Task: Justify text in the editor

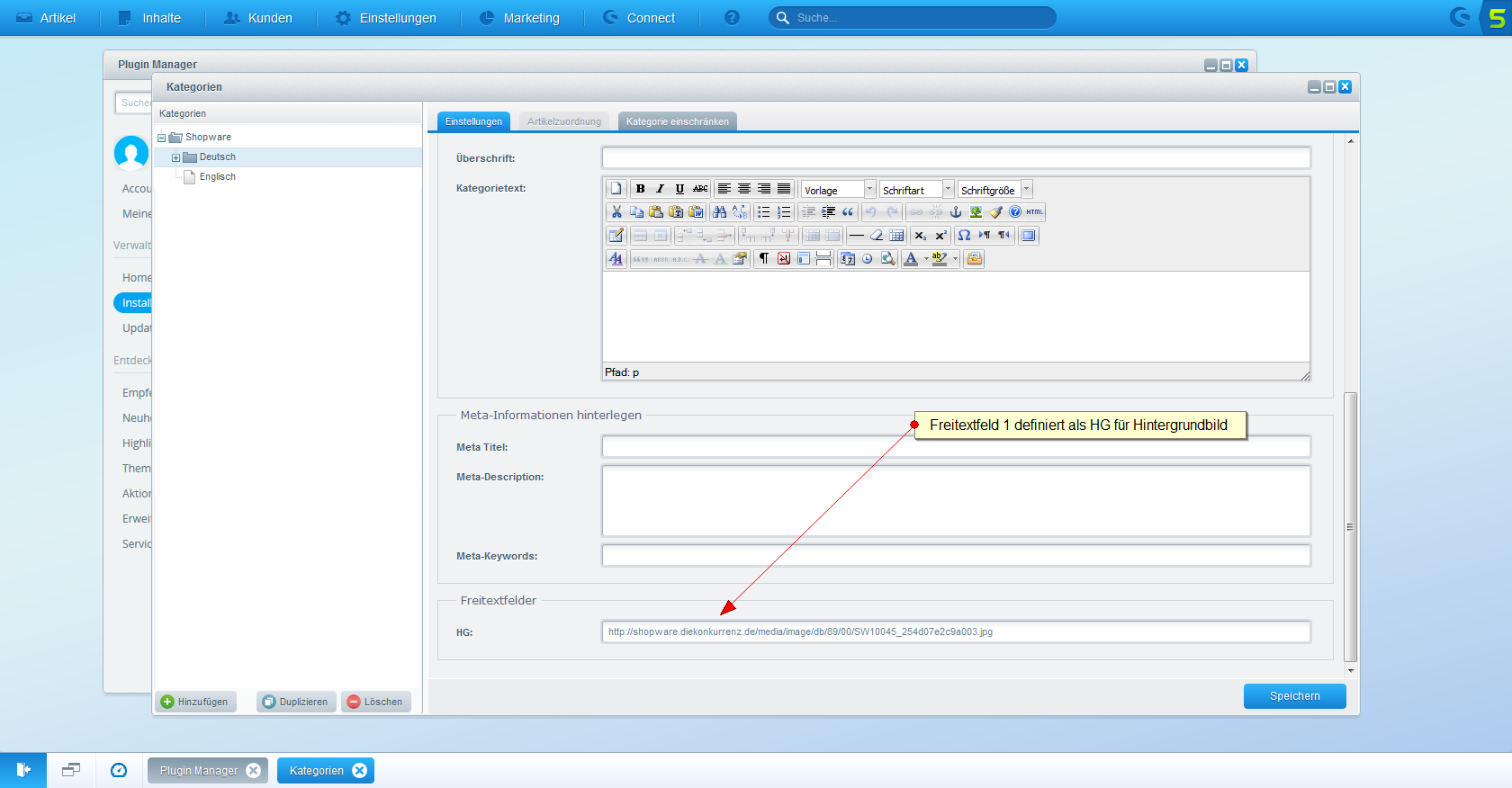Action: coord(784,189)
